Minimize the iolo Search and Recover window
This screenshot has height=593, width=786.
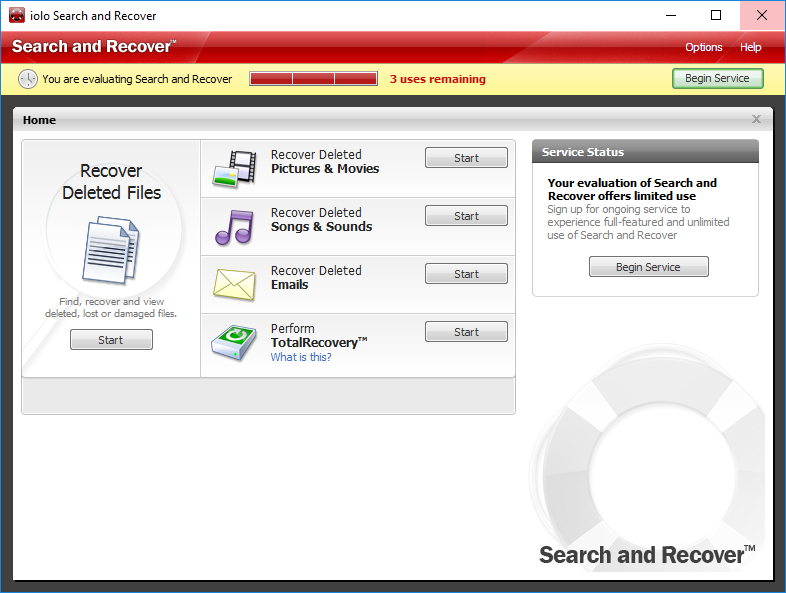pos(671,16)
